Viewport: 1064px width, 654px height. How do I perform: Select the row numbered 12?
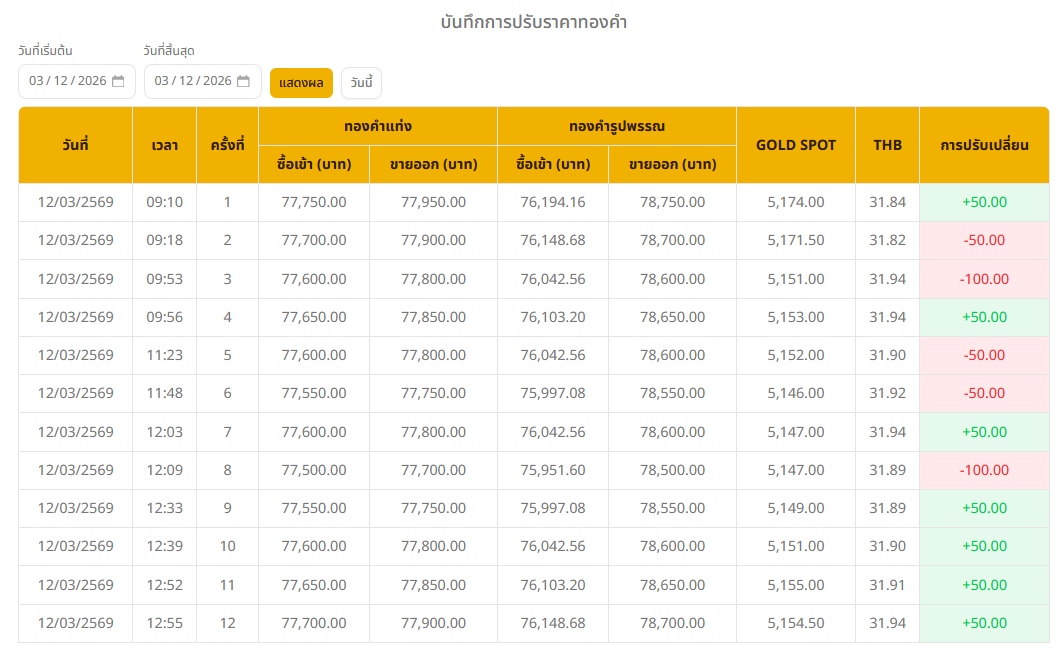coord(227,623)
